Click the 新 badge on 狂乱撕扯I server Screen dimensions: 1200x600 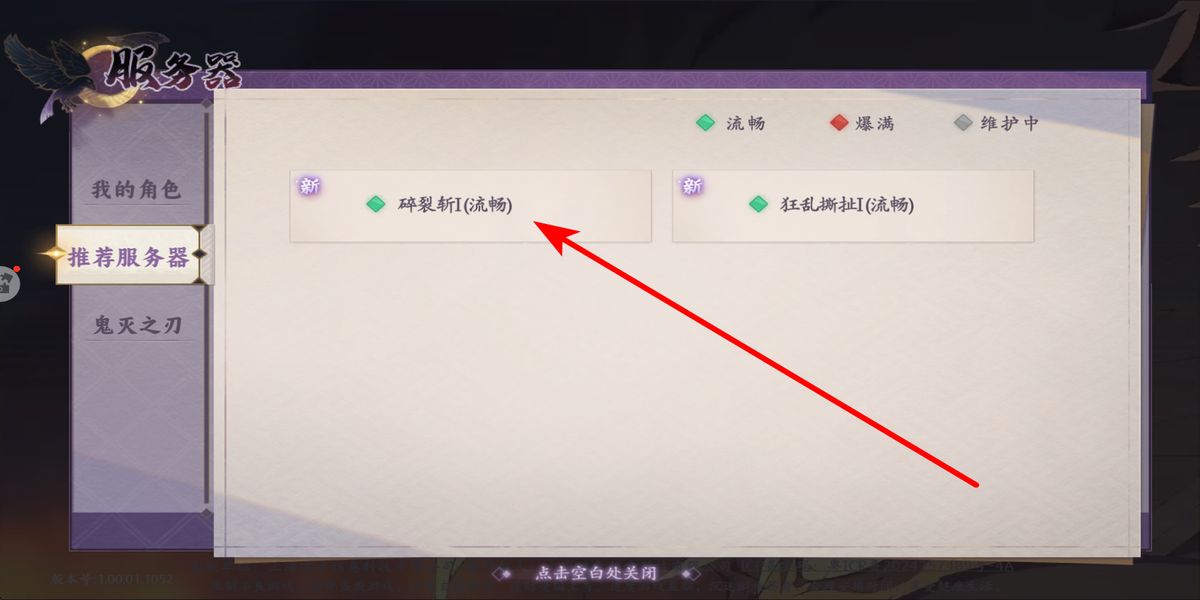click(x=691, y=185)
